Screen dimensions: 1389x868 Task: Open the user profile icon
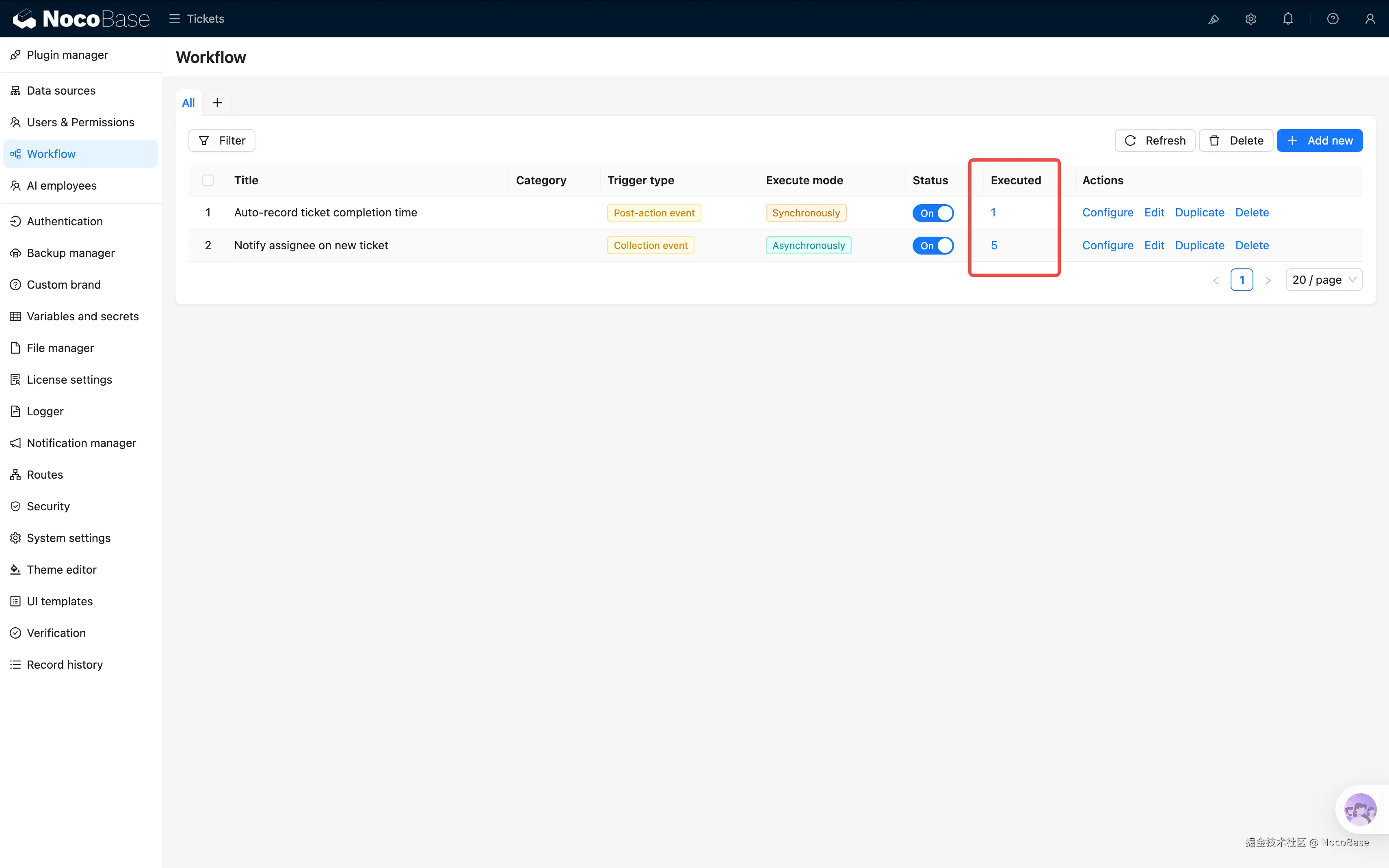point(1370,19)
